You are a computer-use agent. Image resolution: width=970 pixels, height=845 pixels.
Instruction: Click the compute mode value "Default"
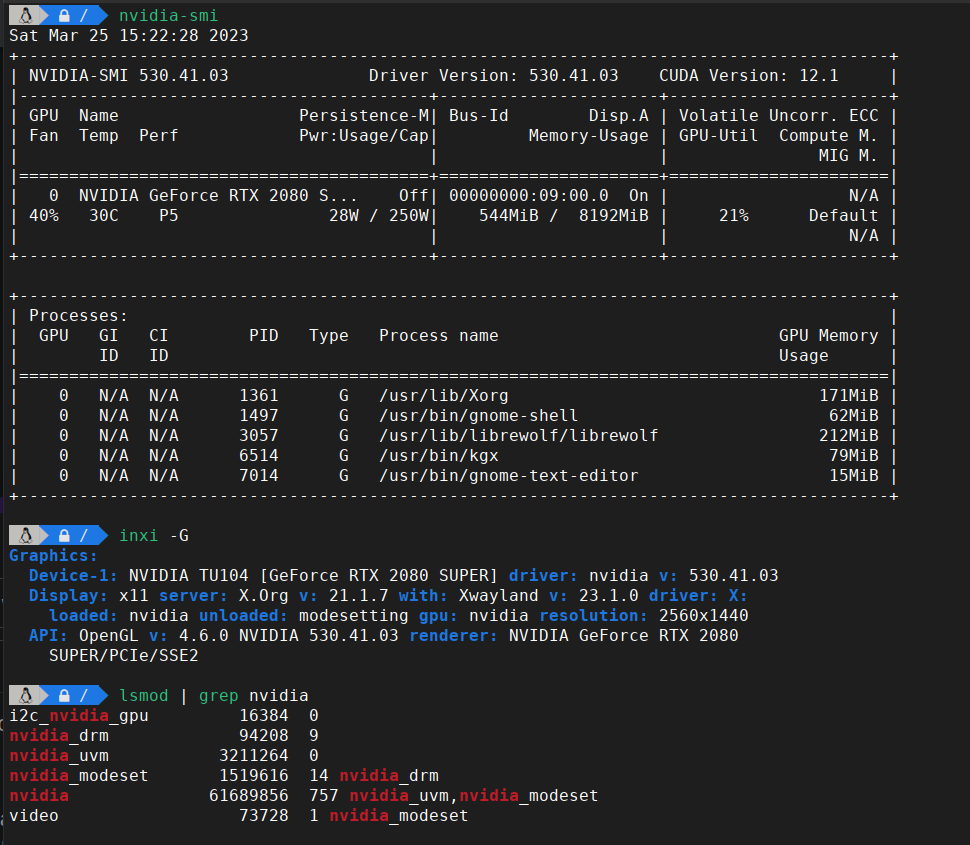tap(843, 215)
